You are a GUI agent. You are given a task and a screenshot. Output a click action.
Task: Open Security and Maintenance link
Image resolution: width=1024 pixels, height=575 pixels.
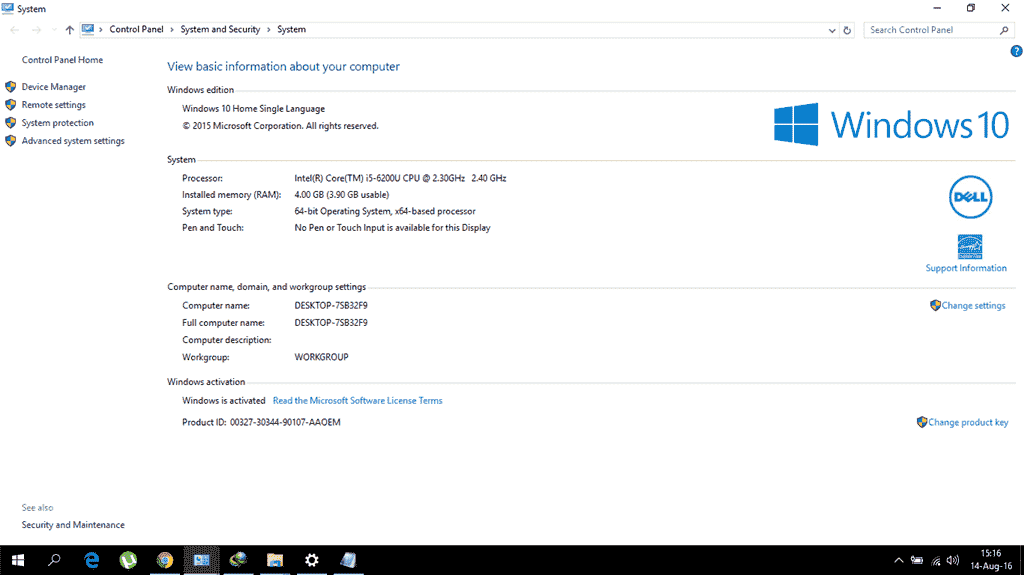tap(73, 525)
